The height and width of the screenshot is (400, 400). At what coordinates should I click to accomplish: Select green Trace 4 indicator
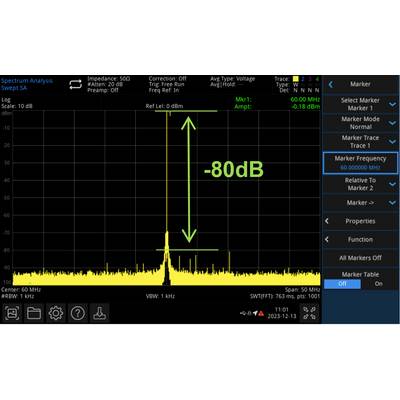click(x=317, y=79)
